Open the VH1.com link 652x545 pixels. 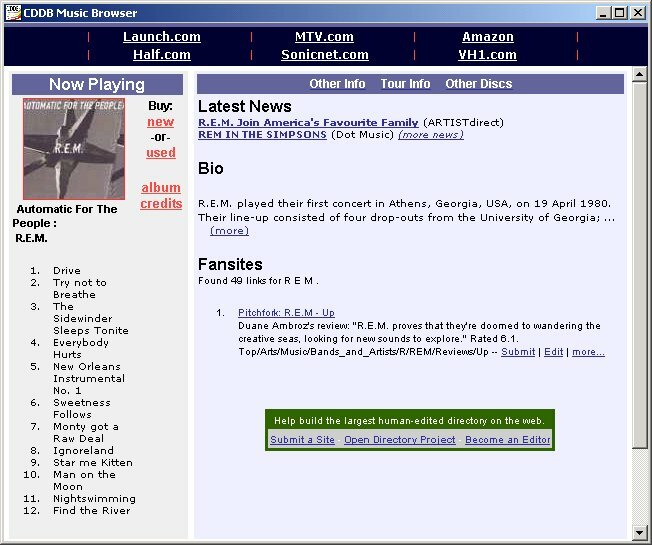coord(487,55)
